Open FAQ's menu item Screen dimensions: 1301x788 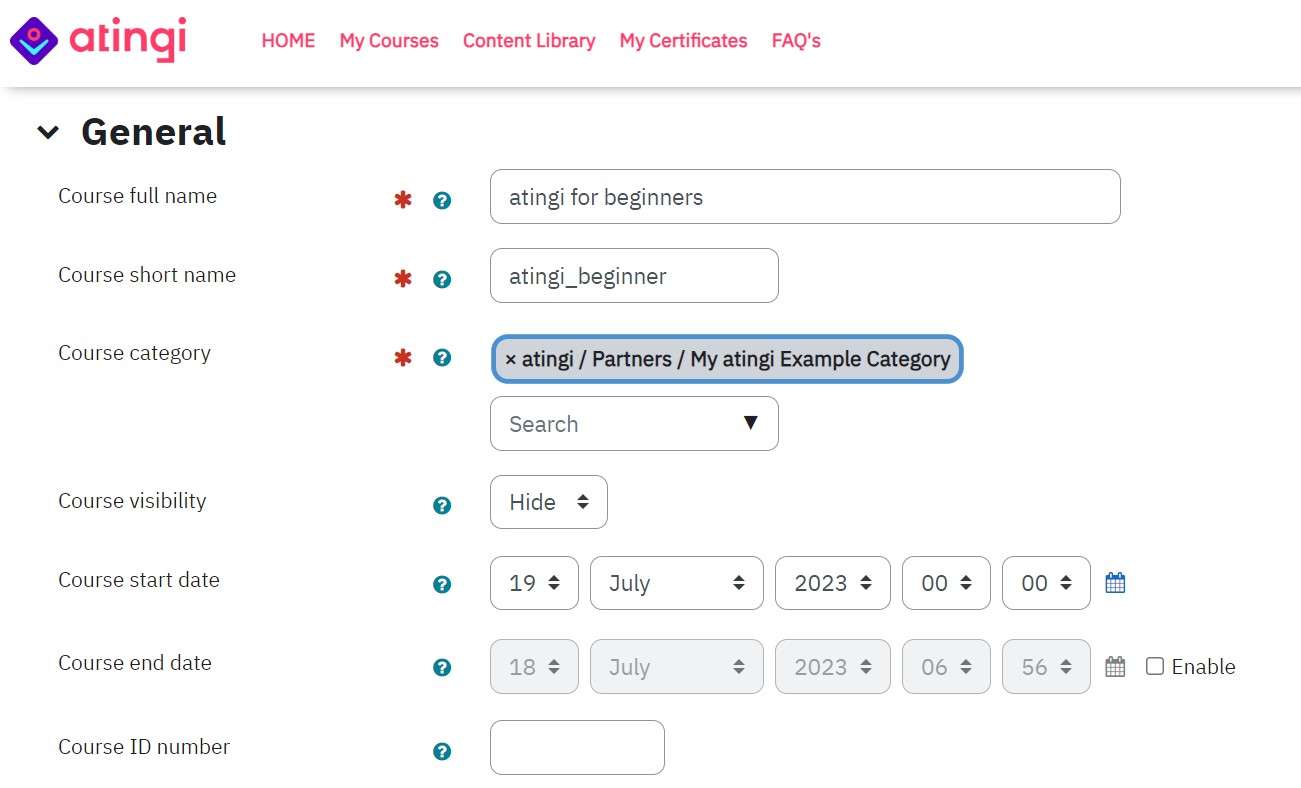(x=796, y=41)
